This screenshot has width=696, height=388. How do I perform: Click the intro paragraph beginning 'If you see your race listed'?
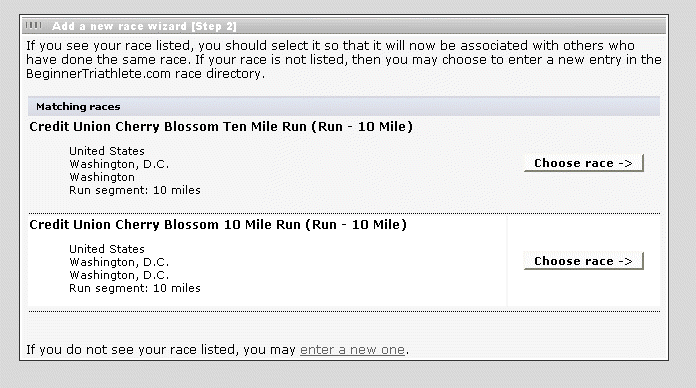click(x=344, y=59)
